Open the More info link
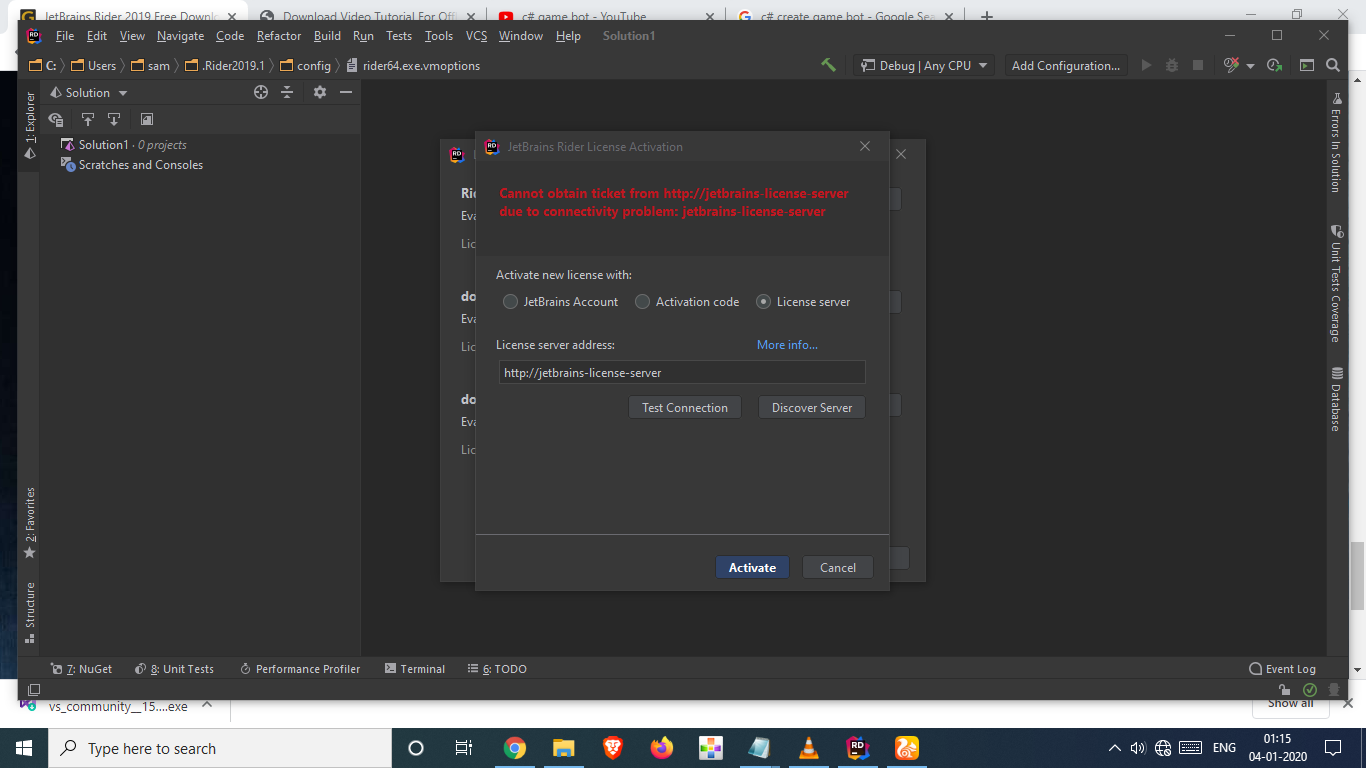Screen dimensions: 1366x768 point(787,344)
